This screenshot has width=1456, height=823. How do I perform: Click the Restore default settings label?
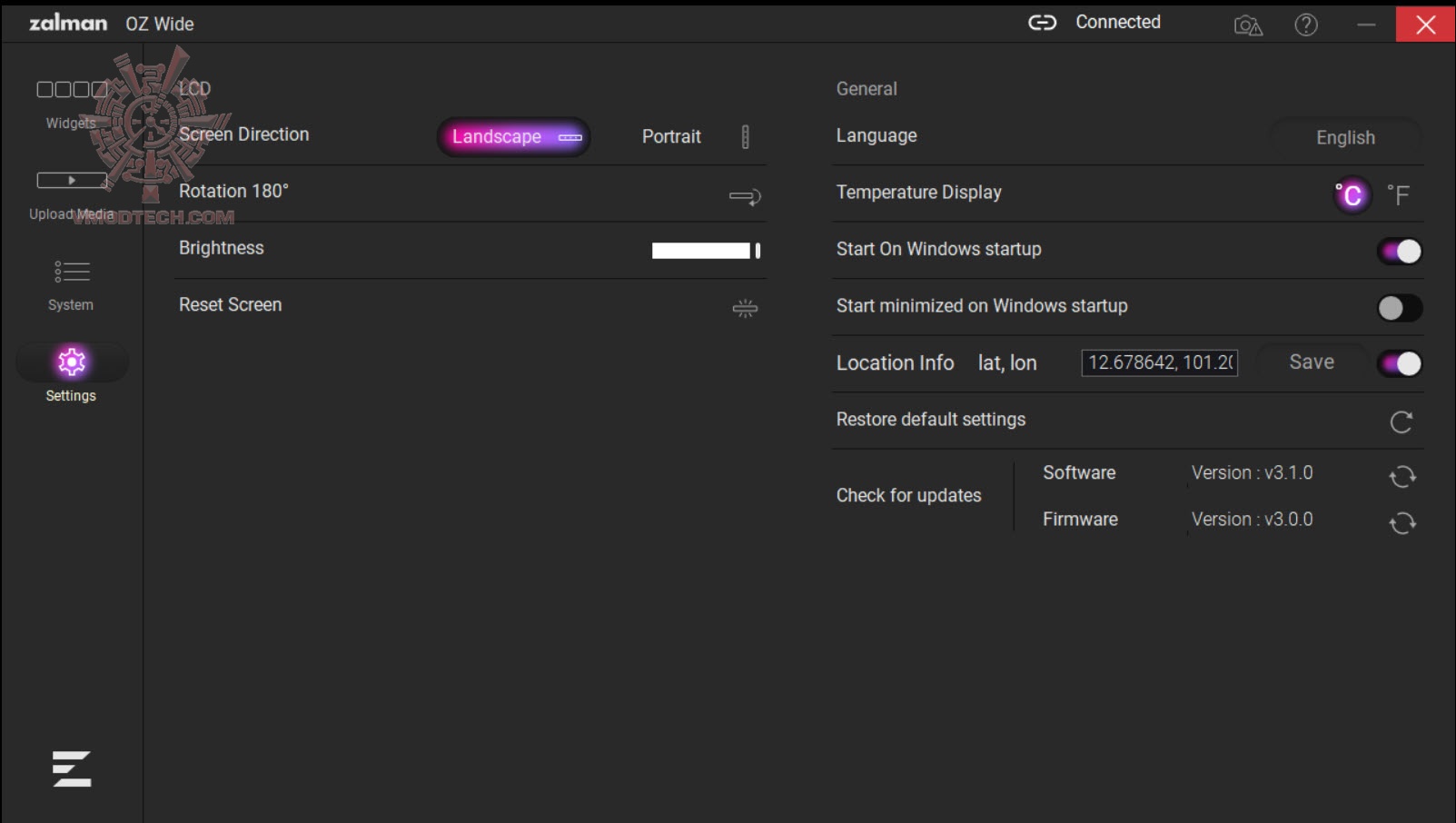930,420
